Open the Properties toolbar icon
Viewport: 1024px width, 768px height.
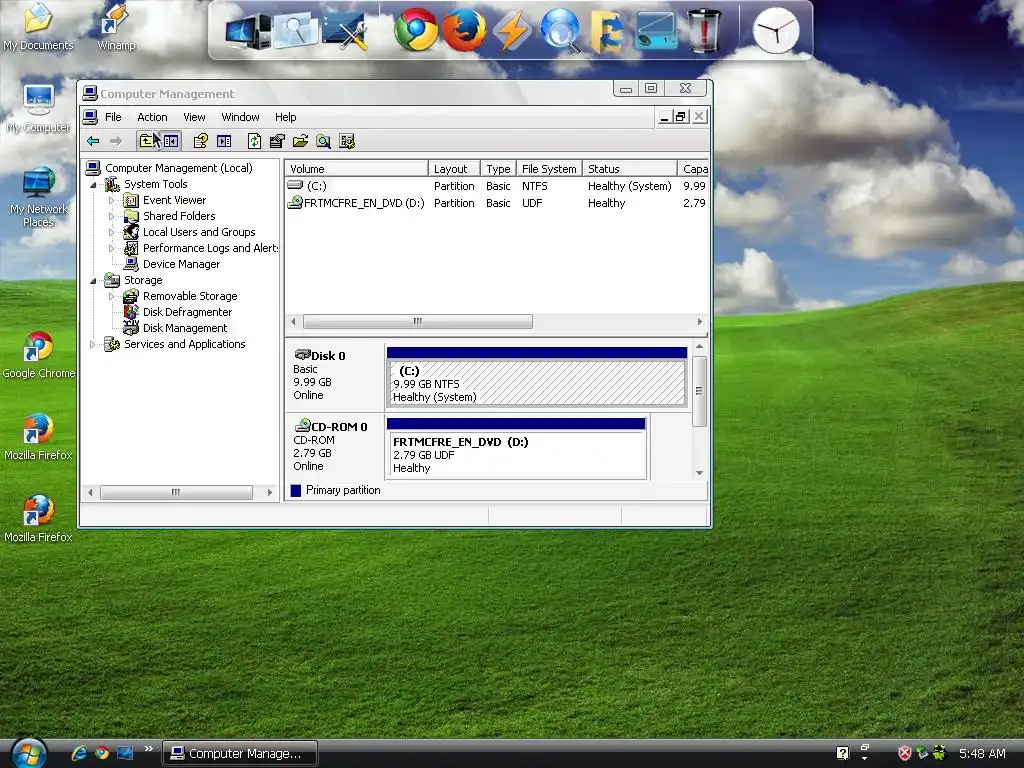(x=277, y=141)
